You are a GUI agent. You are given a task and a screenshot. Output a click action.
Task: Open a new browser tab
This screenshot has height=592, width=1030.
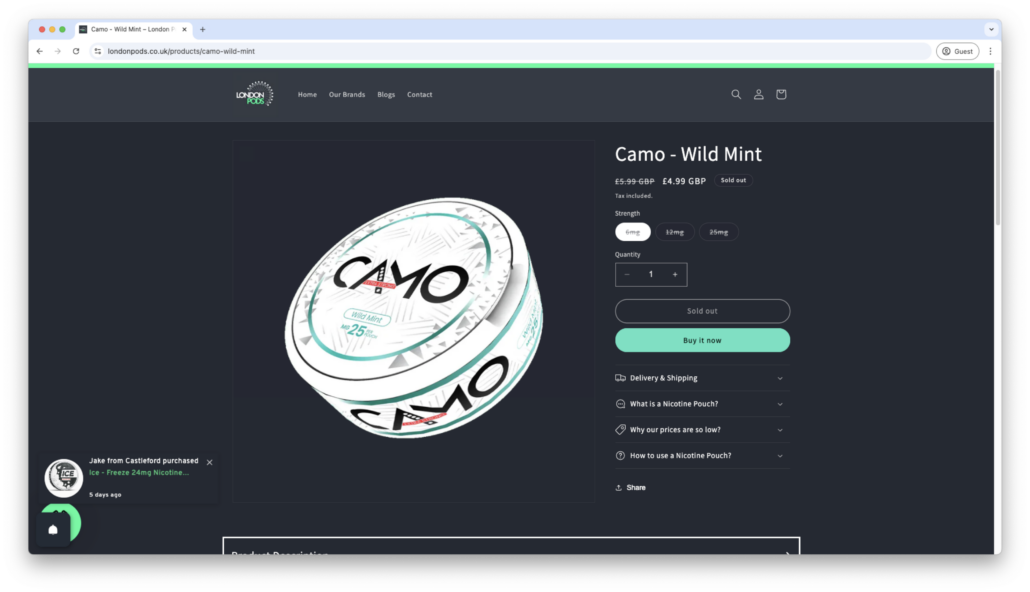click(202, 30)
